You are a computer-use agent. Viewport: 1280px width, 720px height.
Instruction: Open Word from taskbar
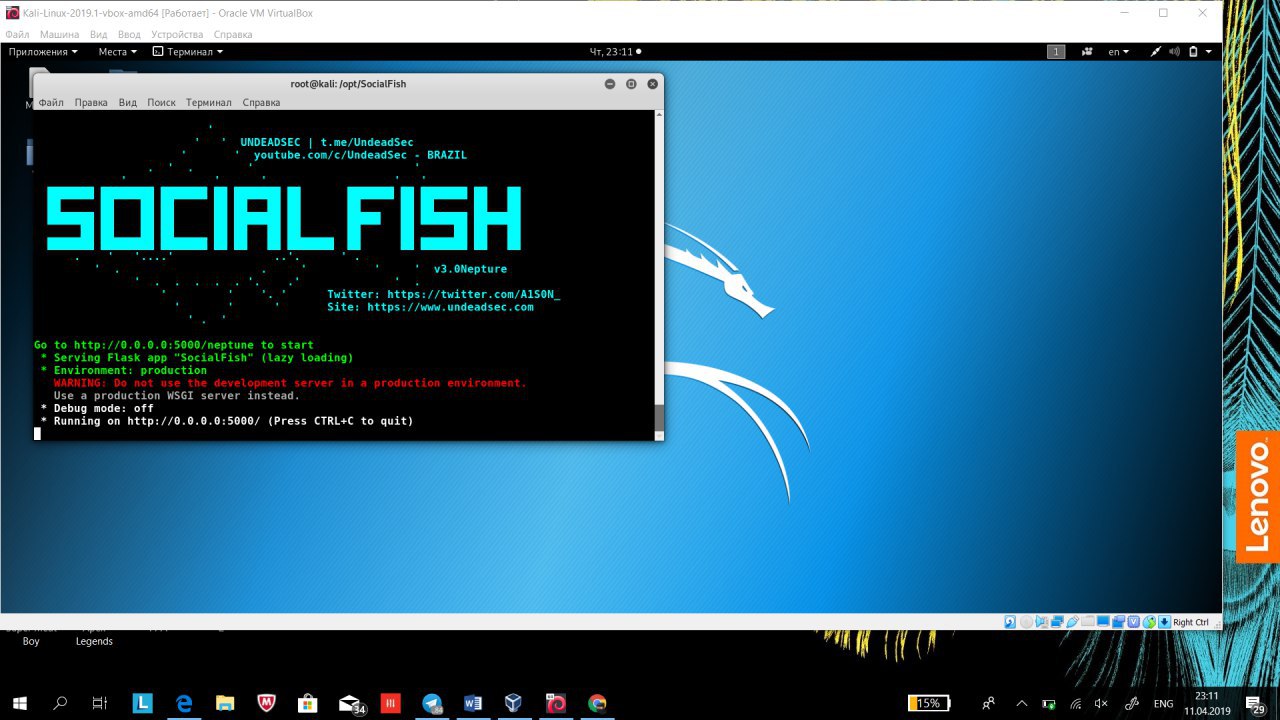pyautogui.click(x=473, y=703)
